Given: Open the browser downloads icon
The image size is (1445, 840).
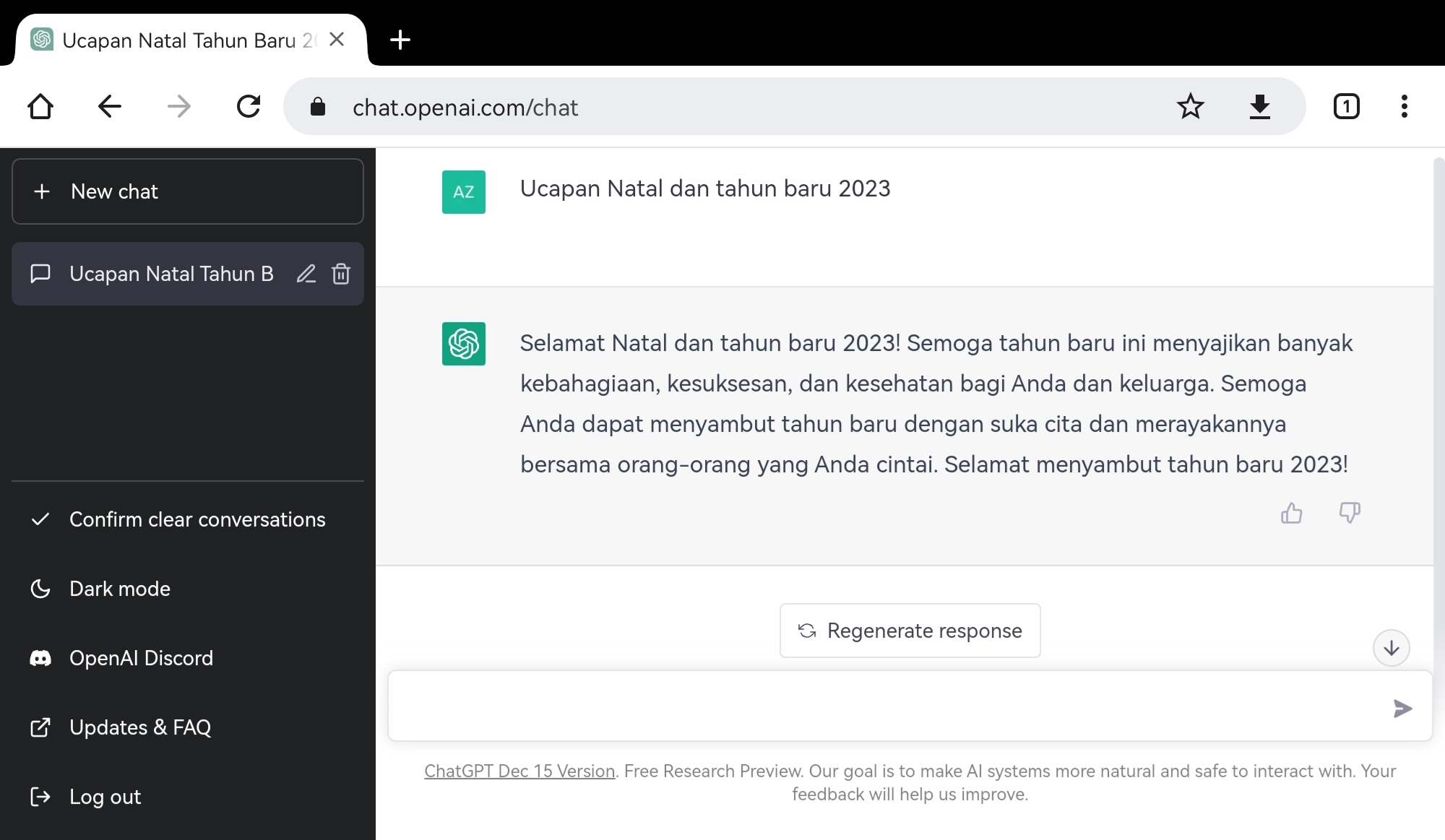Looking at the screenshot, I should (1259, 107).
